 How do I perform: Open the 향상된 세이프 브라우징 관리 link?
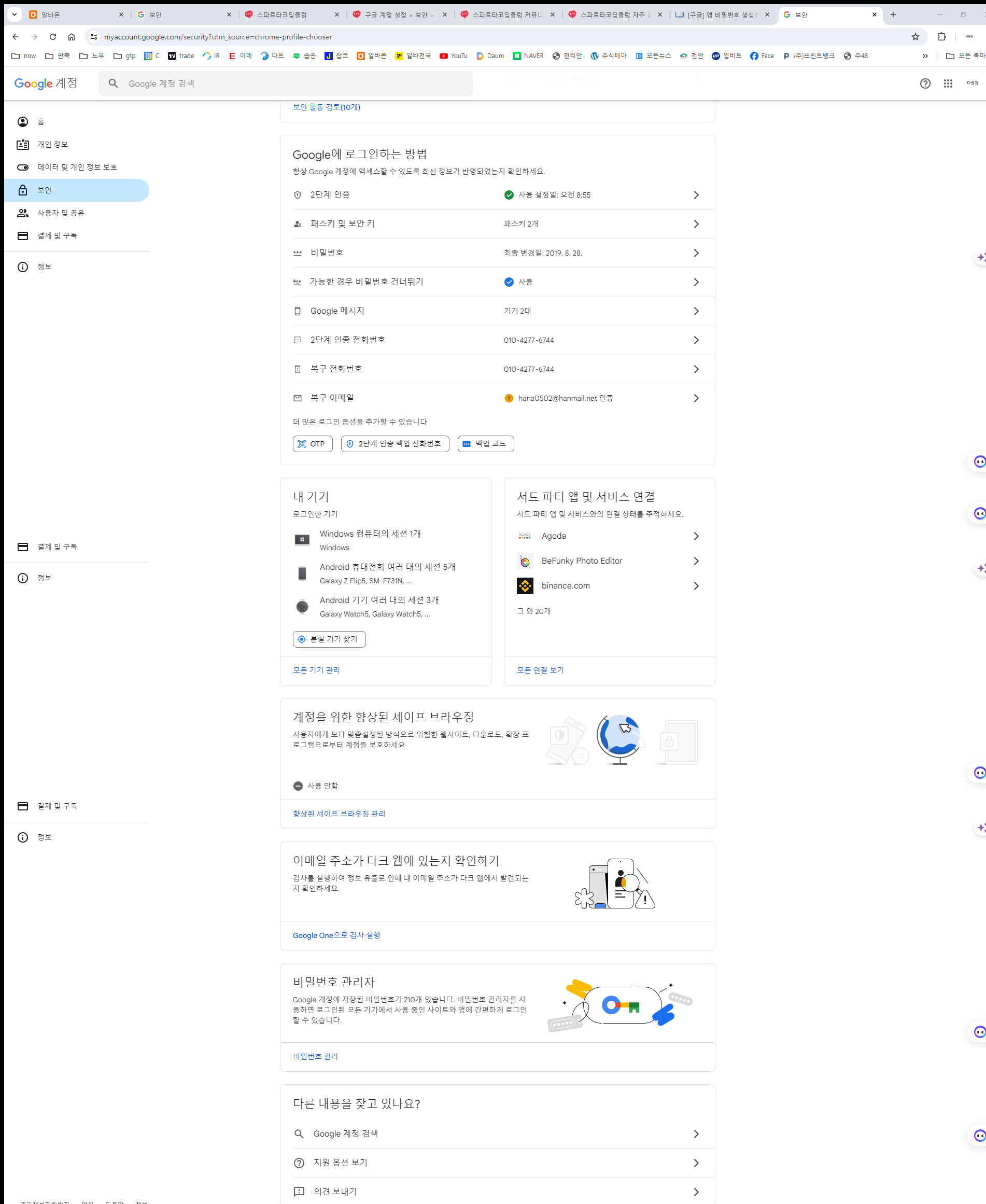pyautogui.click(x=339, y=814)
